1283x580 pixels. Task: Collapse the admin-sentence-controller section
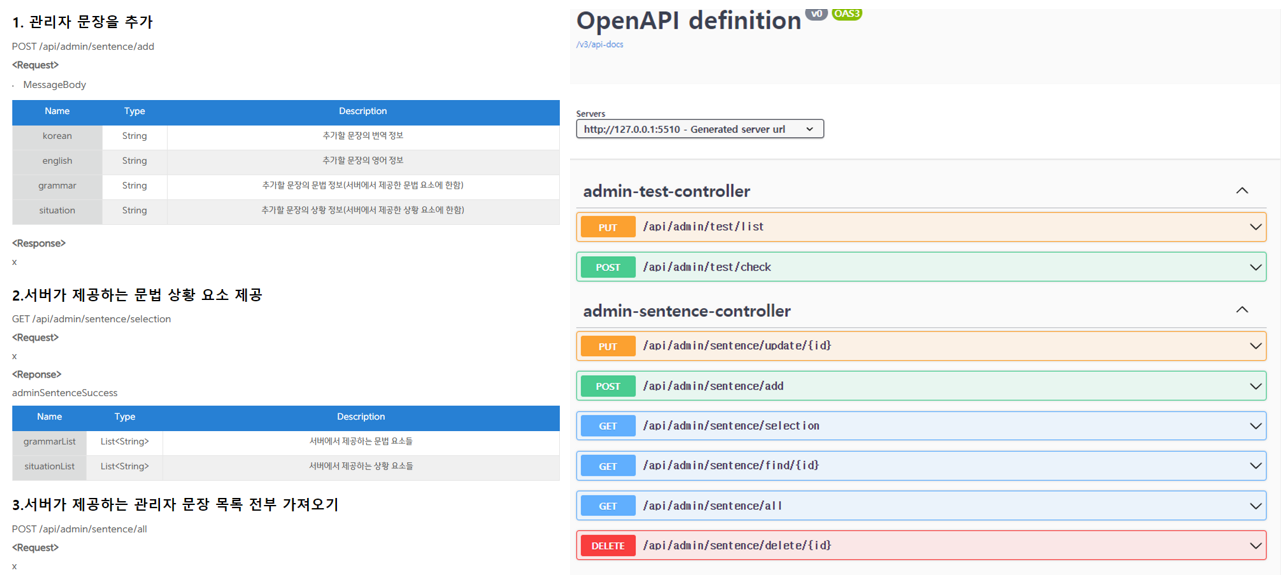[1242, 309]
